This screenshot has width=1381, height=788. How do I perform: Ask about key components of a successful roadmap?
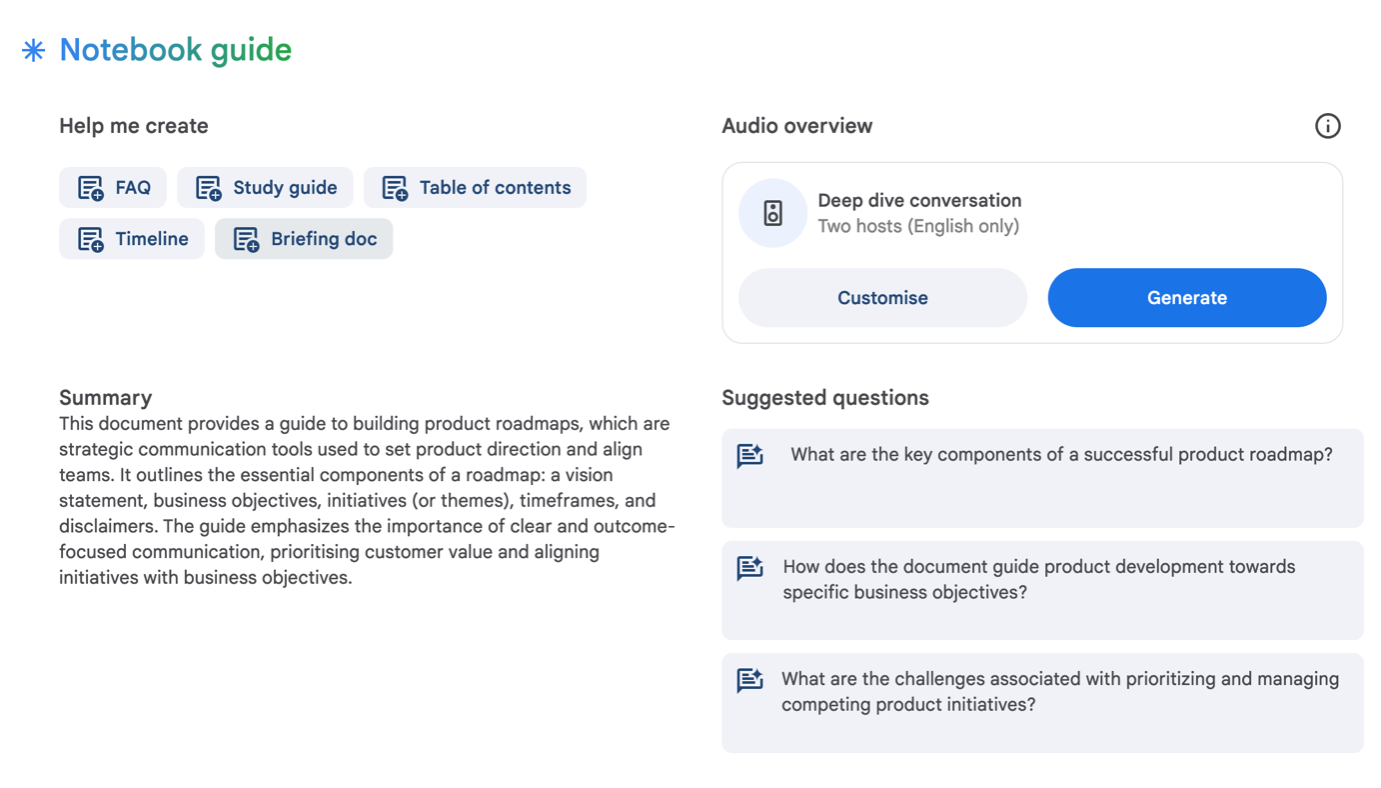click(x=1061, y=455)
